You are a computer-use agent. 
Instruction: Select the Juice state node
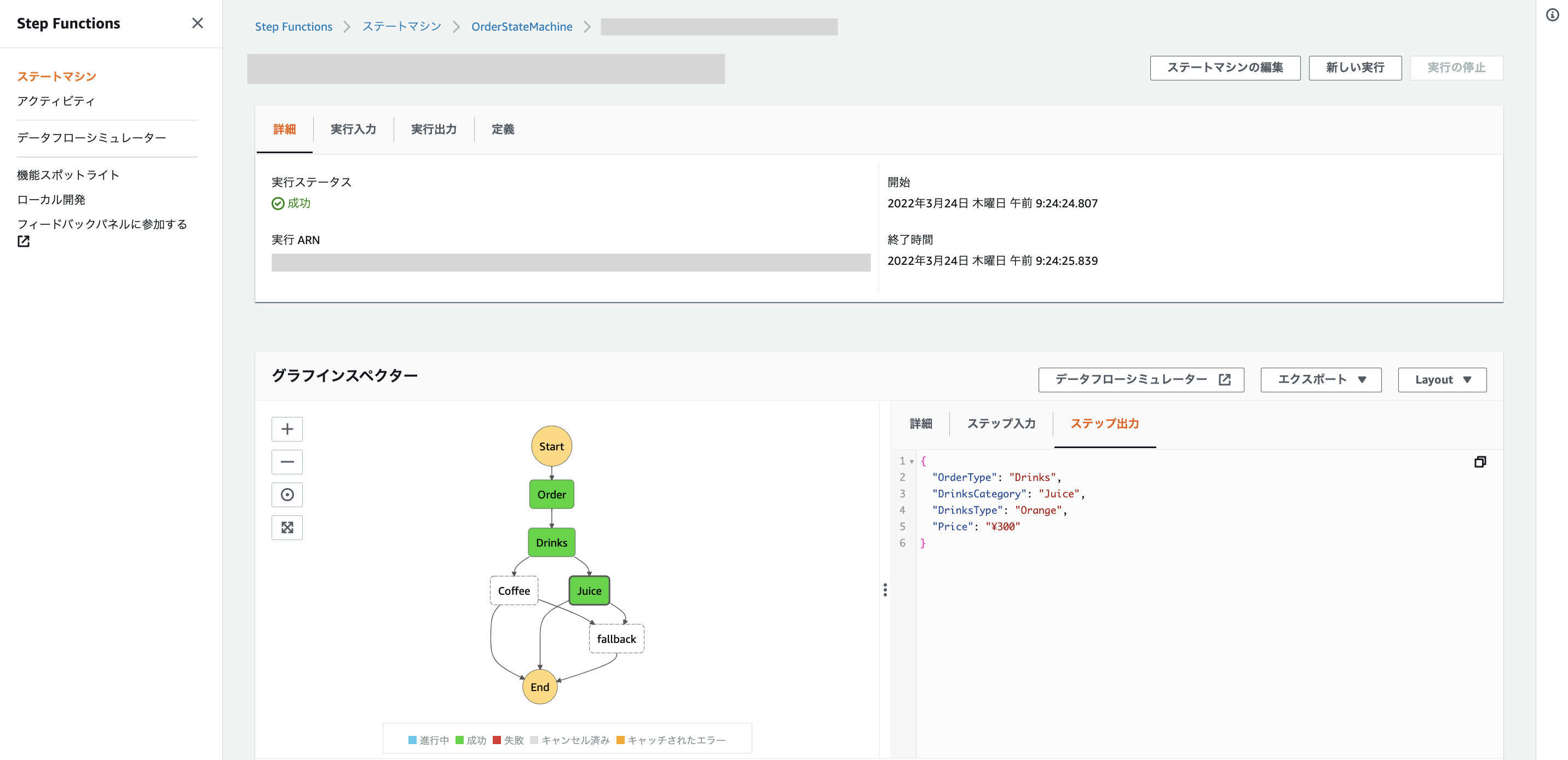tap(589, 590)
